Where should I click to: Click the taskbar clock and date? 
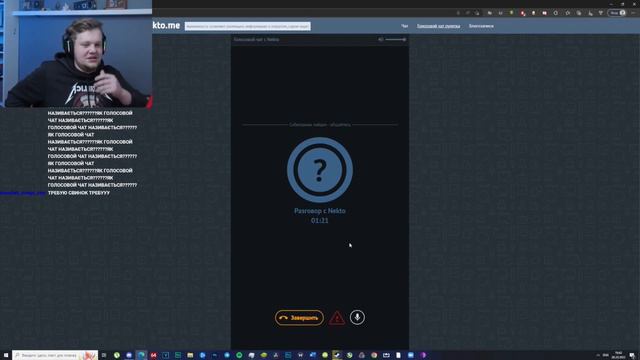[x=618, y=355]
